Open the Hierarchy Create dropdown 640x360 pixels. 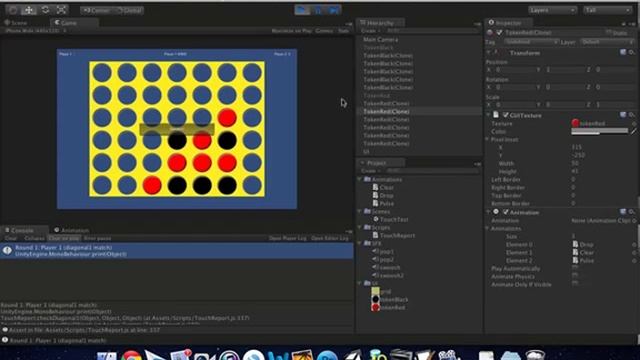coord(370,31)
